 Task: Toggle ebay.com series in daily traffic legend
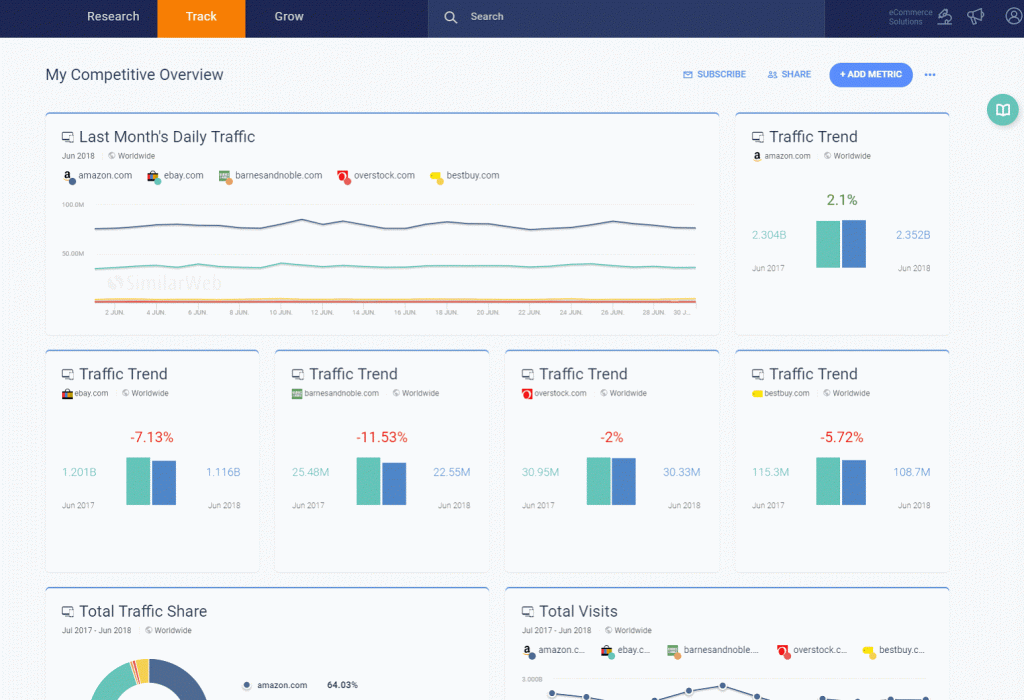(175, 176)
